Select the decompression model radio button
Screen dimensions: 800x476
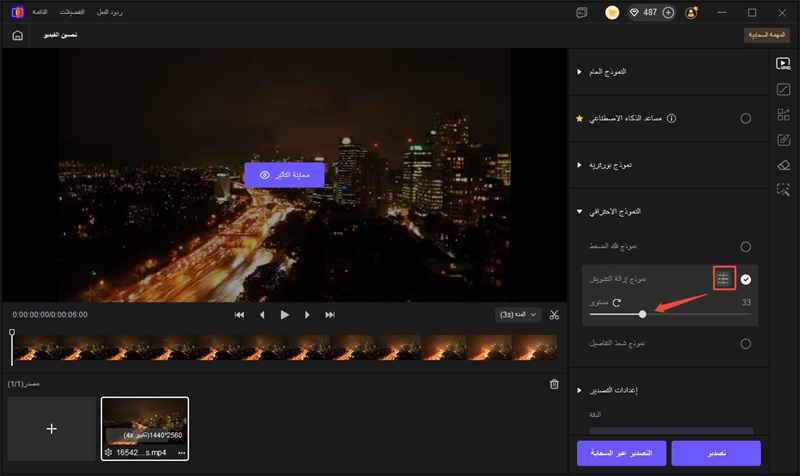(746, 246)
